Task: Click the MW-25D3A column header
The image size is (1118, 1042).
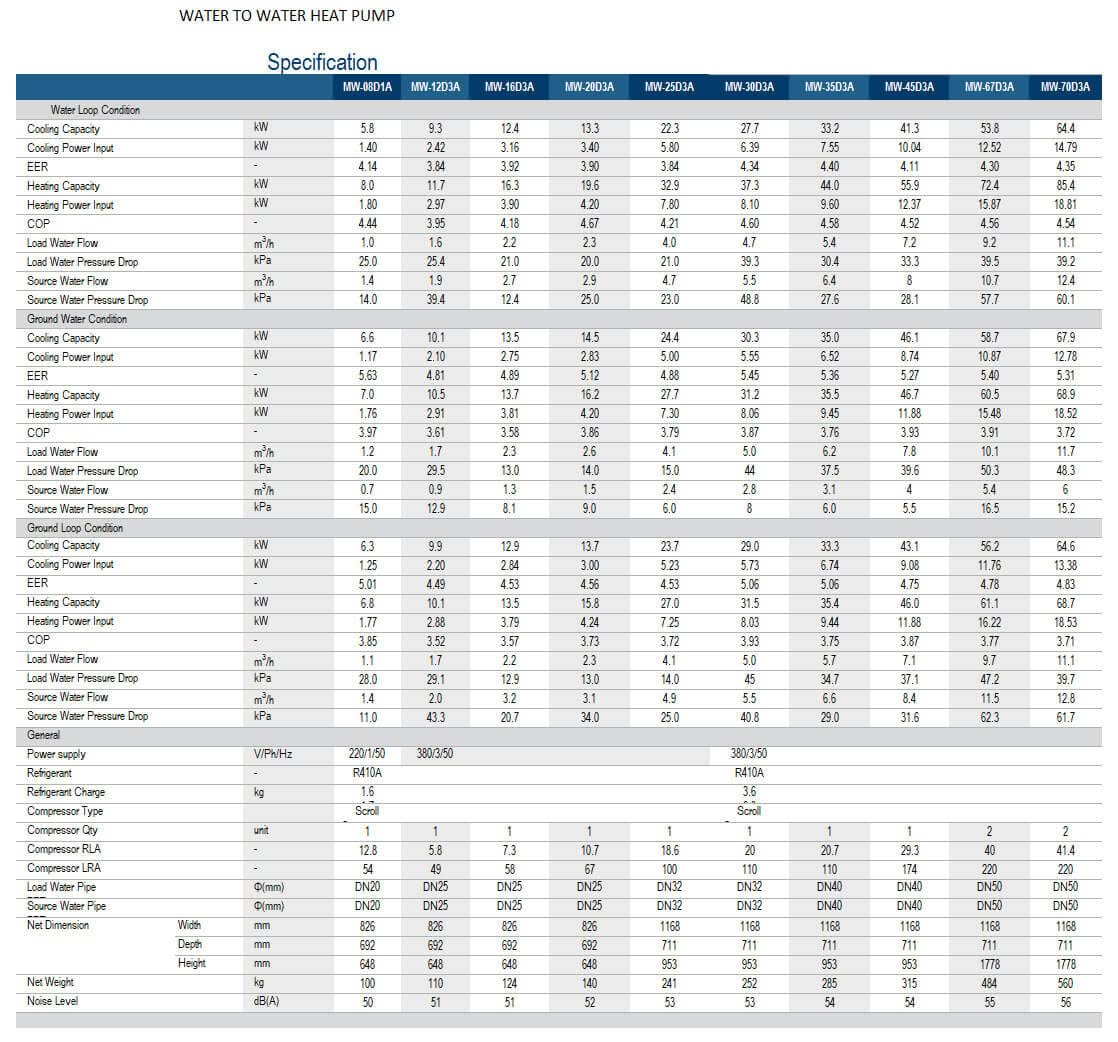Action: point(669,87)
